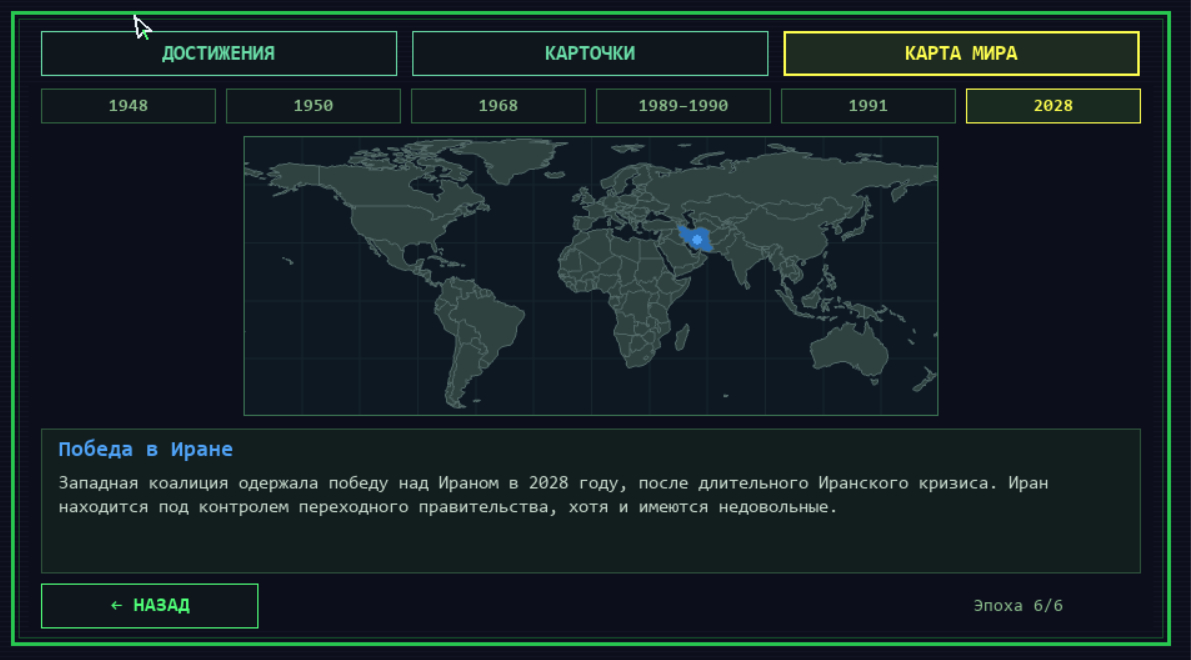Show the 1968 epoch map
The height and width of the screenshot is (660, 1191).
tap(498, 106)
